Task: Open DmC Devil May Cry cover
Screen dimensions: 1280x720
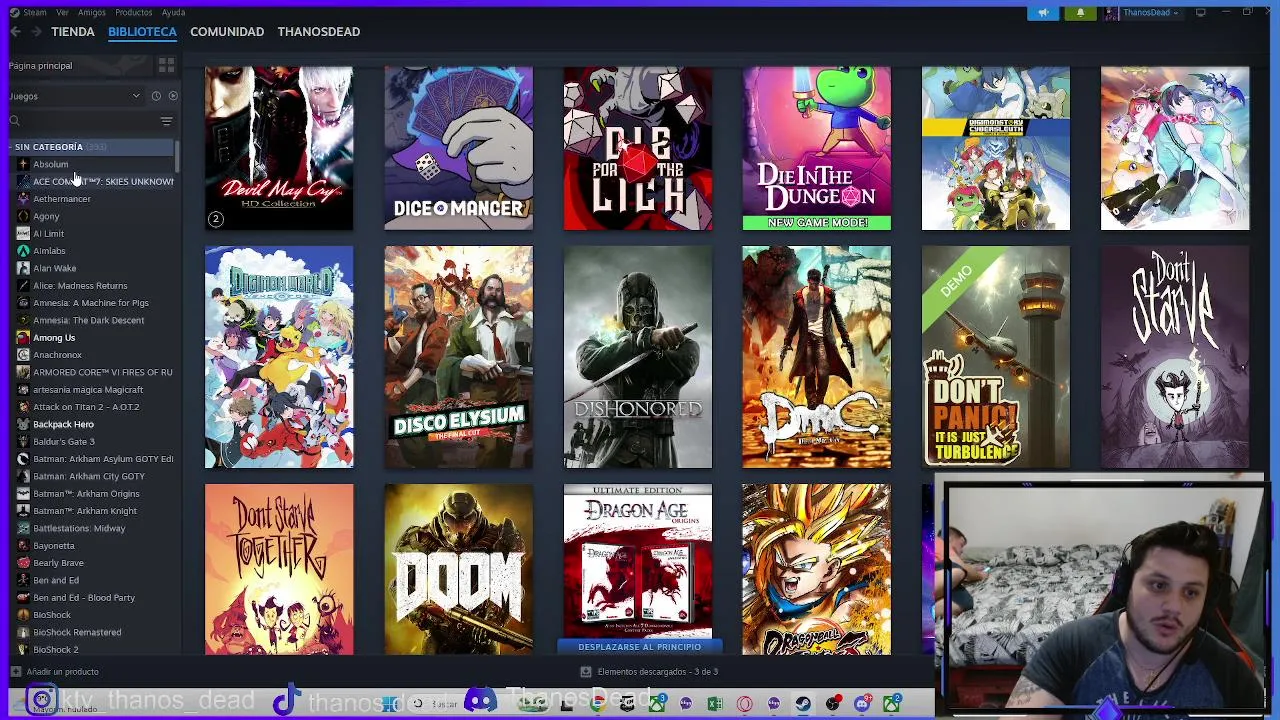Action: (817, 357)
